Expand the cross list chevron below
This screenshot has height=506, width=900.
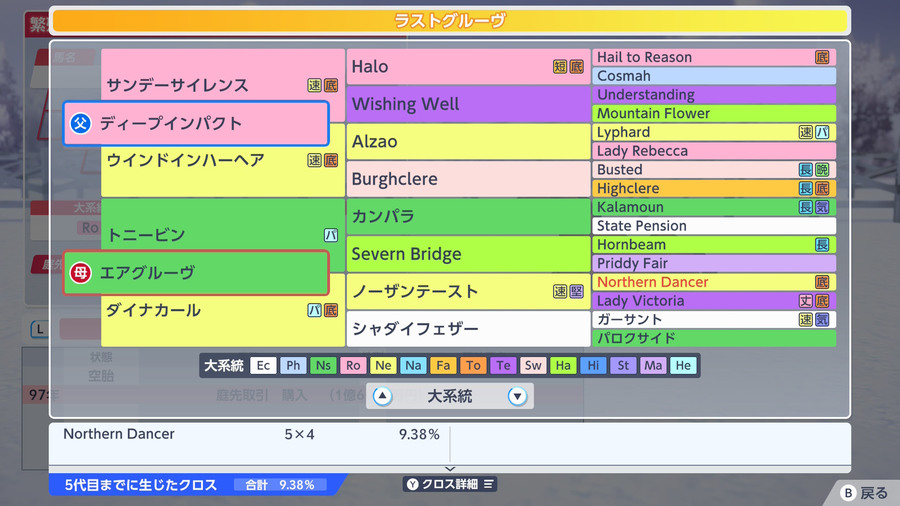tap(450, 469)
